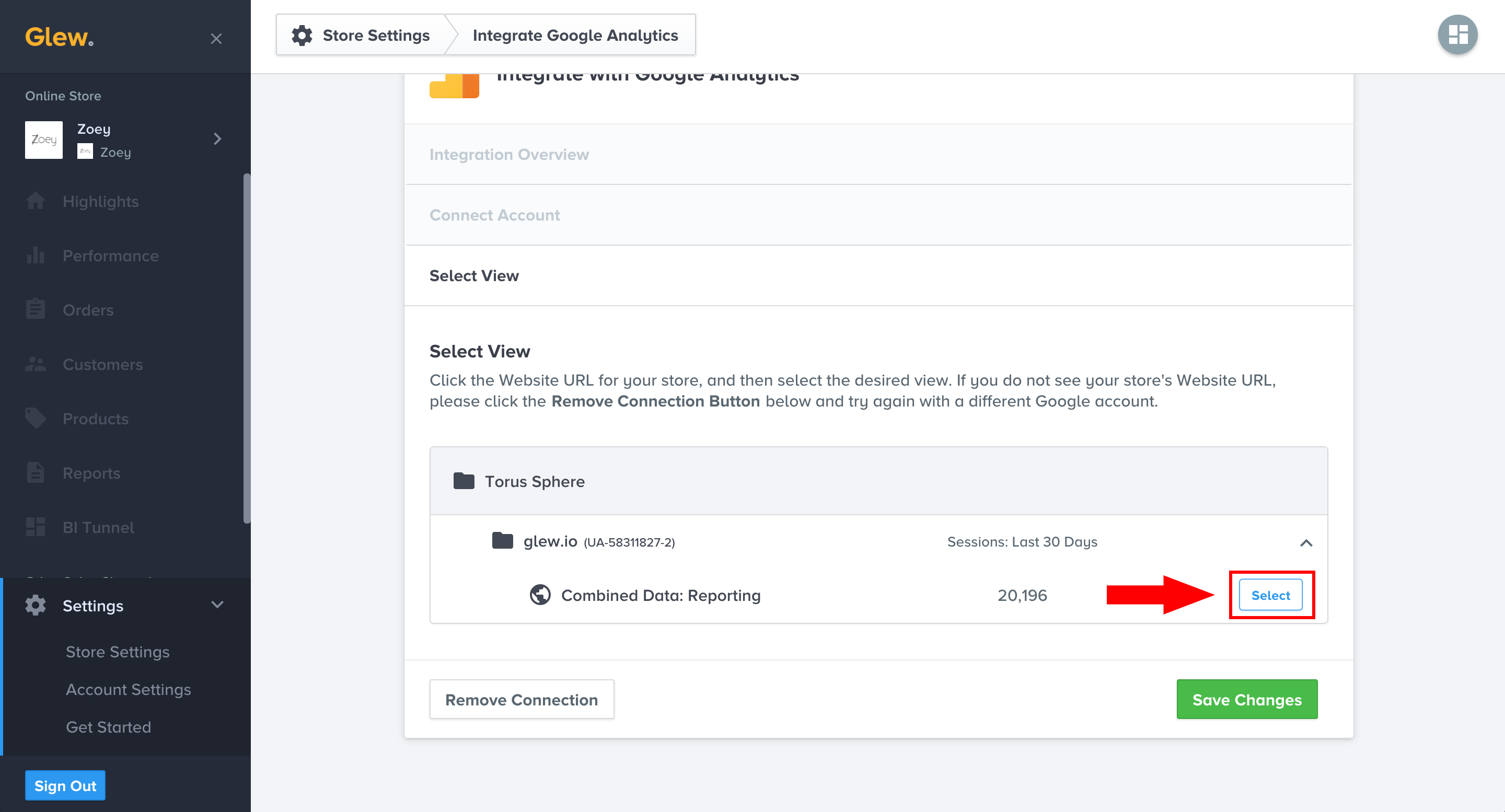Image resolution: width=1505 pixels, height=812 pixels.
Task: Collapse the glew.io property chevron
Action: pyautogui.click(x=1306, y=543)
